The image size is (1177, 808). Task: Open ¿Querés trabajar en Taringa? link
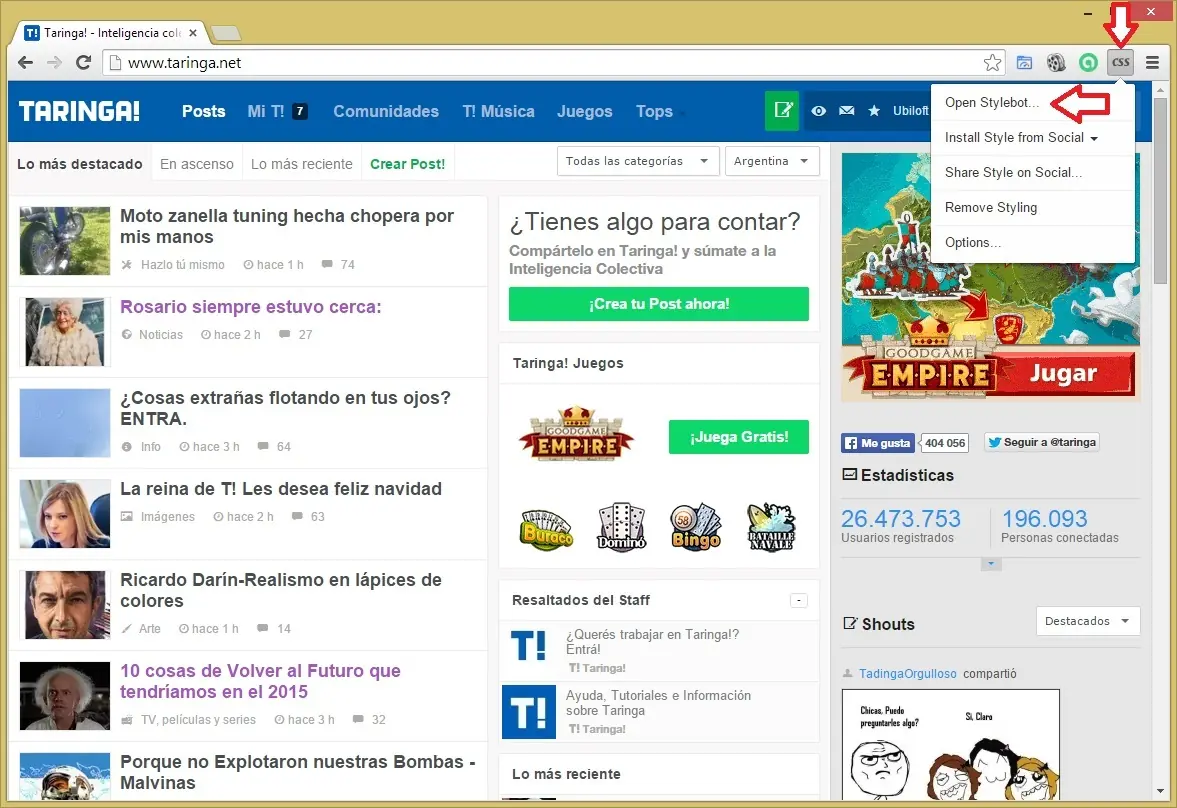click(x=652, y=642)
